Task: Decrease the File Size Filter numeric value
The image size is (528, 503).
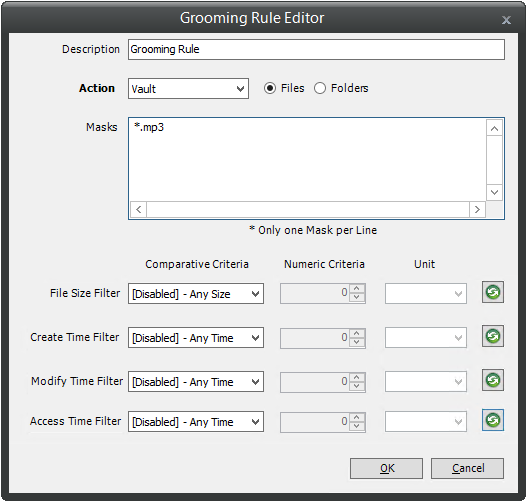Action: tap(357, 298)
